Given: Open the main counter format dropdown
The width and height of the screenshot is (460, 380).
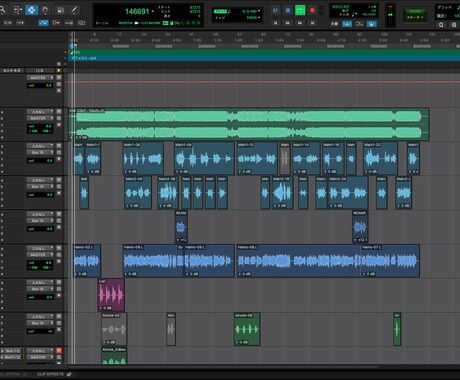Looking at the screenshot, I should pyautogui.click(x=153, y=11).
